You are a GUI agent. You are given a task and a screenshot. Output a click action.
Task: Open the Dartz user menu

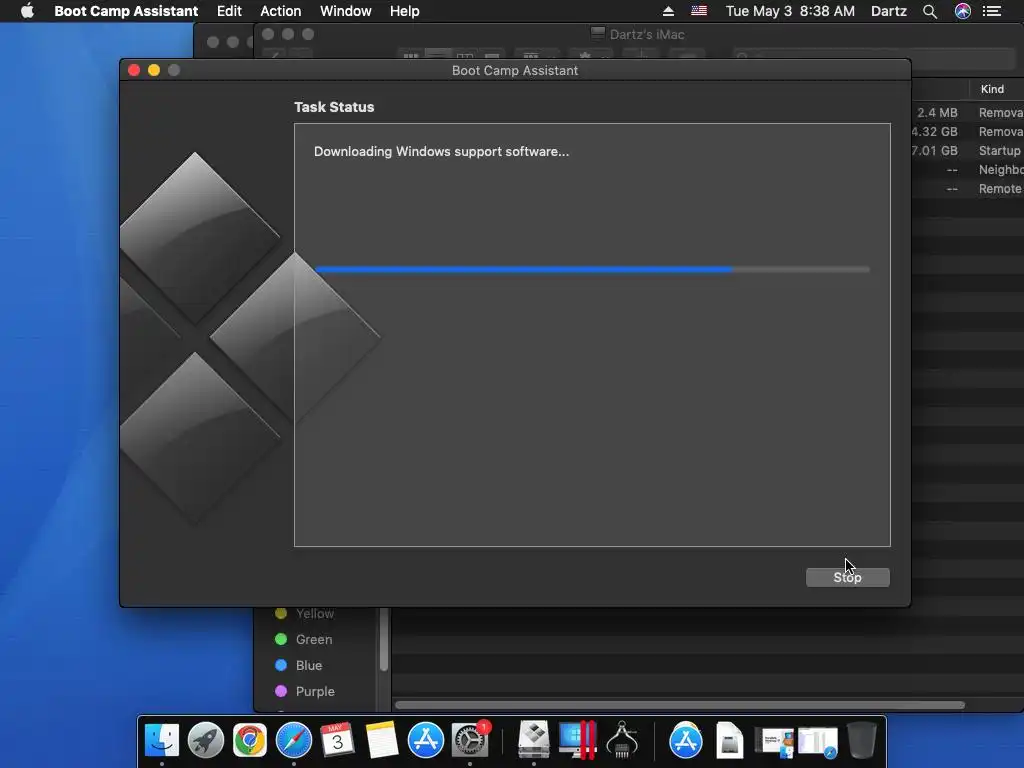point(889,11)
